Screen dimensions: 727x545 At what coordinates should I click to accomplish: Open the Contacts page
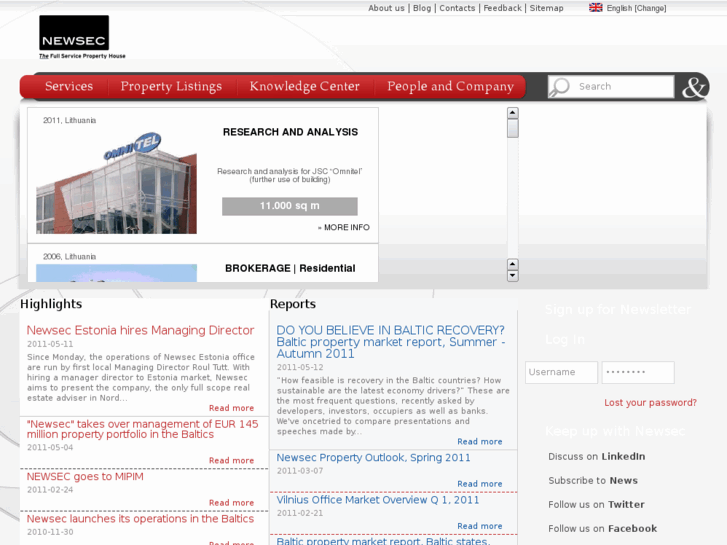coord(457,8)
